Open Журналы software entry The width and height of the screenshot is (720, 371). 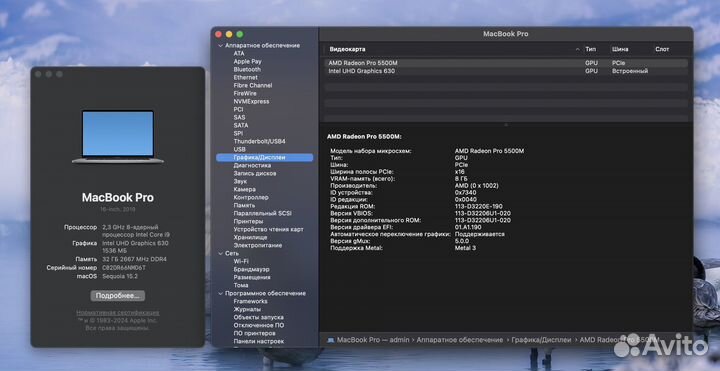(248, 309)
